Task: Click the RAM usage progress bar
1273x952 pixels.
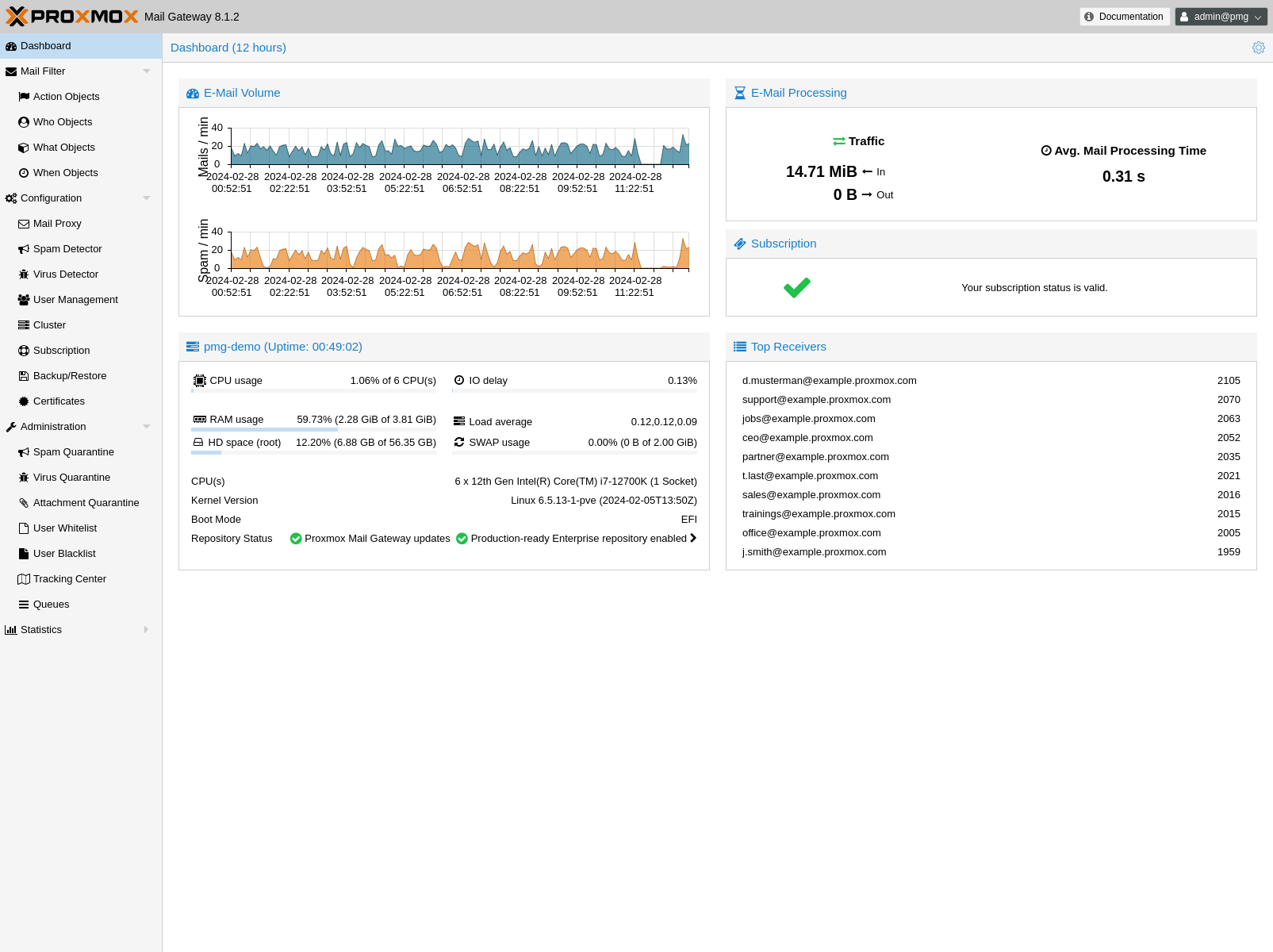Action: click(x=313, y=429)
